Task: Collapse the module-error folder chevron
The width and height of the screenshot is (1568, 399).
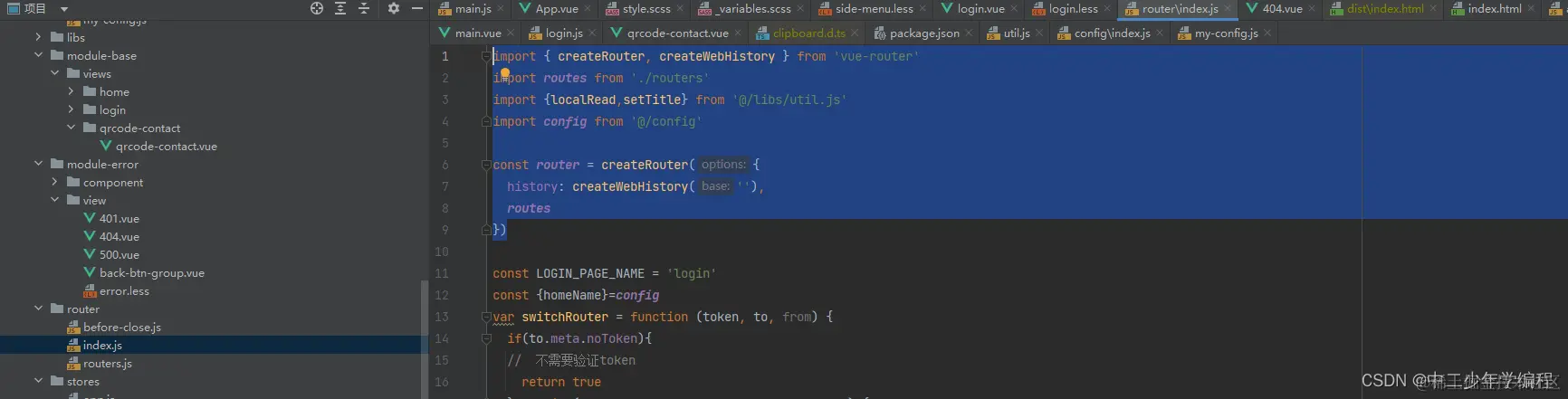Action: [38, 164]
